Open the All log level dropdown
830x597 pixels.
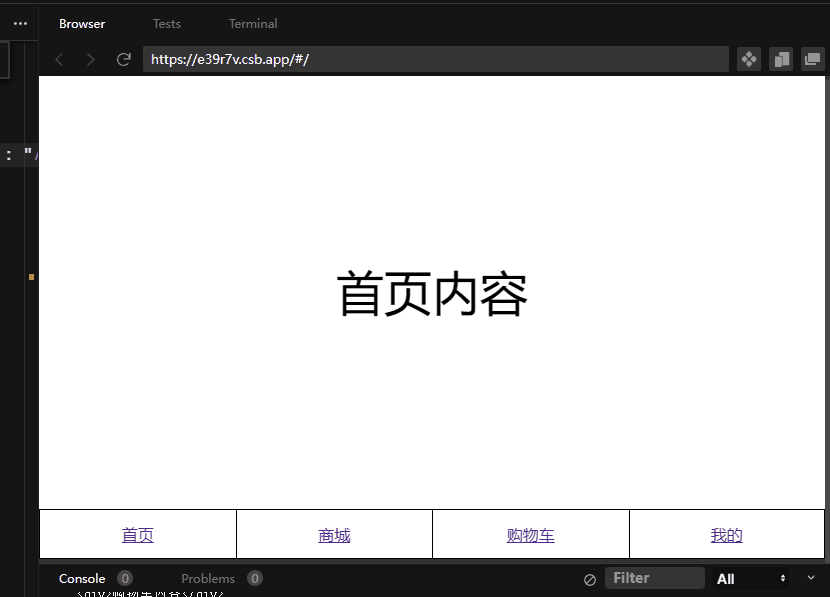[x=751, y=578]
